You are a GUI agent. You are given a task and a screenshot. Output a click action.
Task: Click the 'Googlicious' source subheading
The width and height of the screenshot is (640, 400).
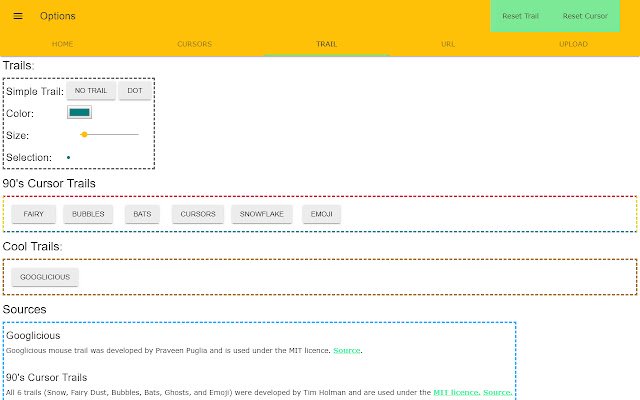click(33, 335)
